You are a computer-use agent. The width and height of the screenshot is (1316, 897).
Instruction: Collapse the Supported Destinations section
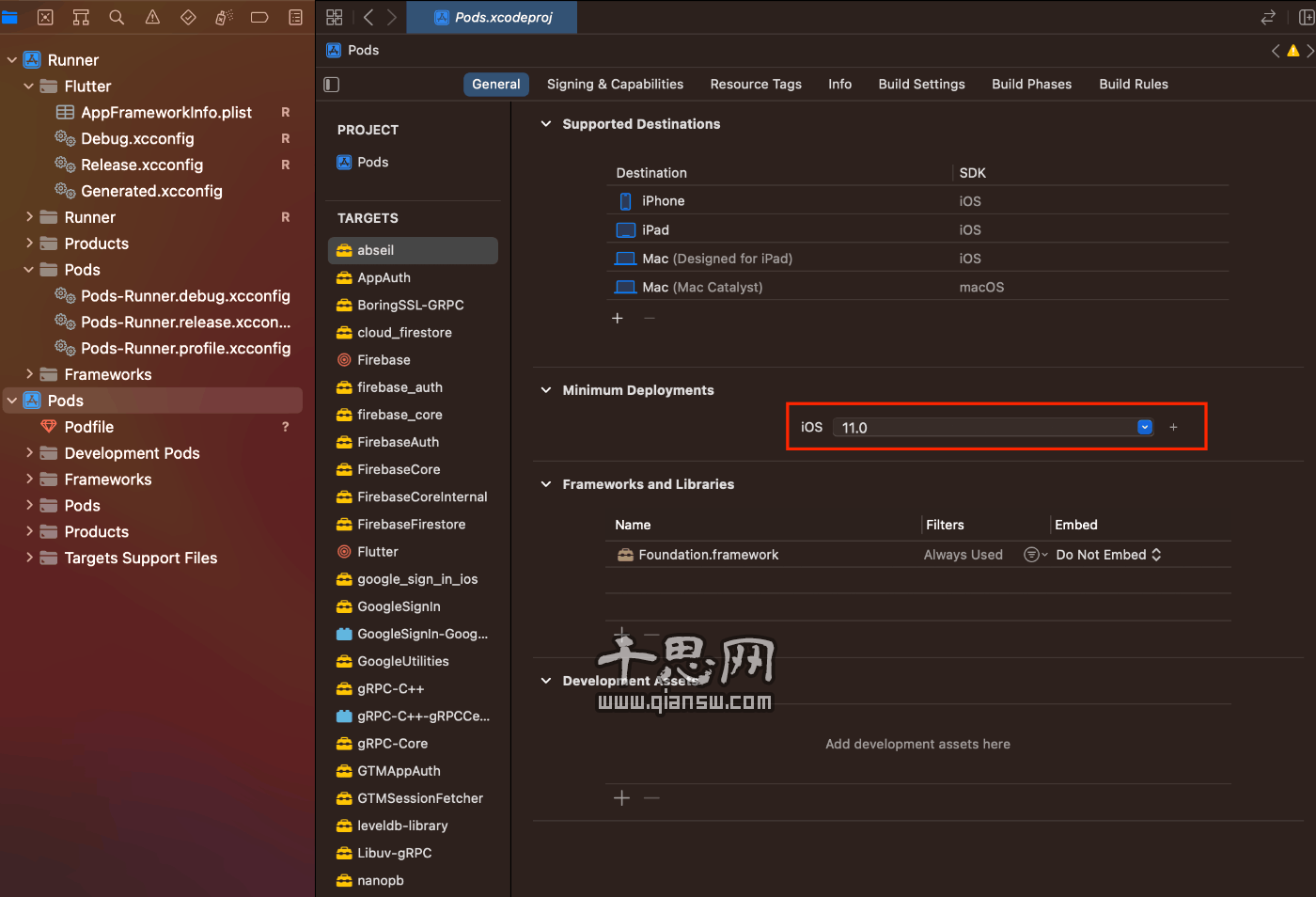click(x=546, y=124)
